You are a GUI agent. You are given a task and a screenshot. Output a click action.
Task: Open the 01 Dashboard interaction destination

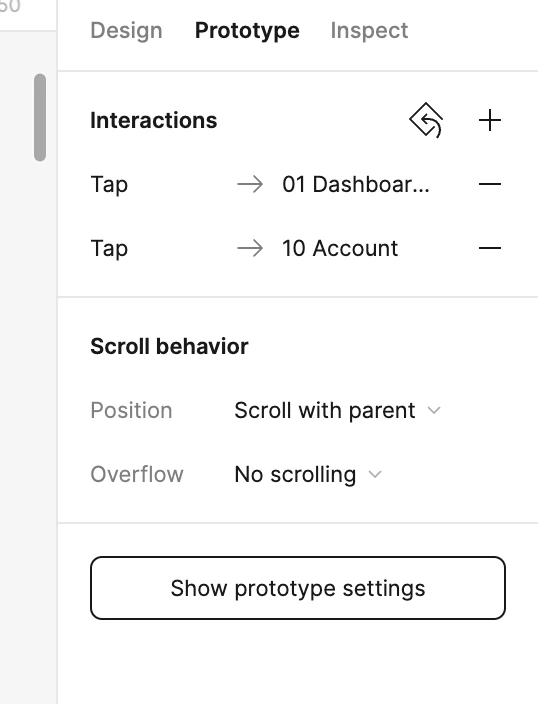point(356,184)
